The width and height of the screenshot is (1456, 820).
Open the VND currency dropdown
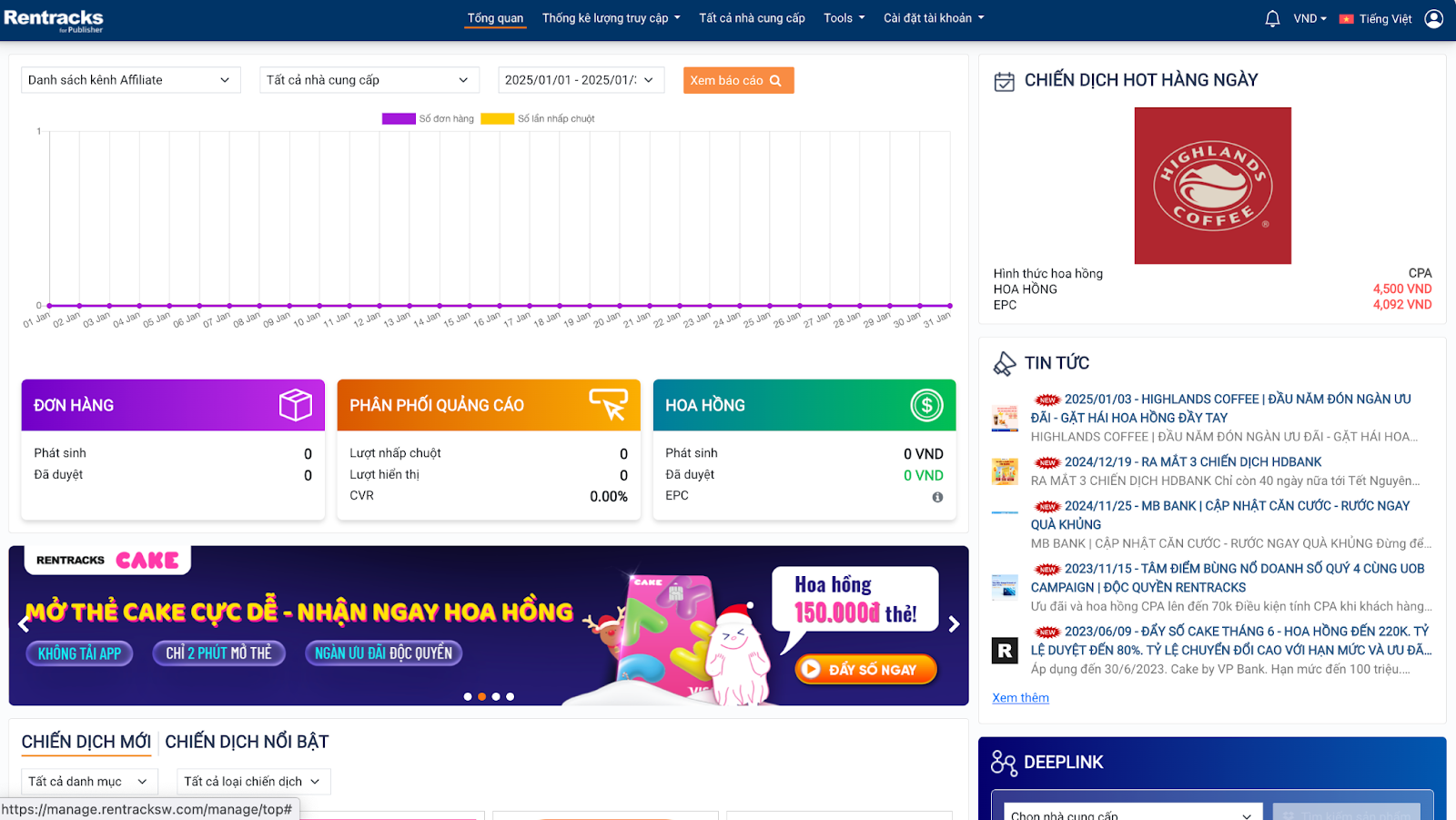point(1309,18)
